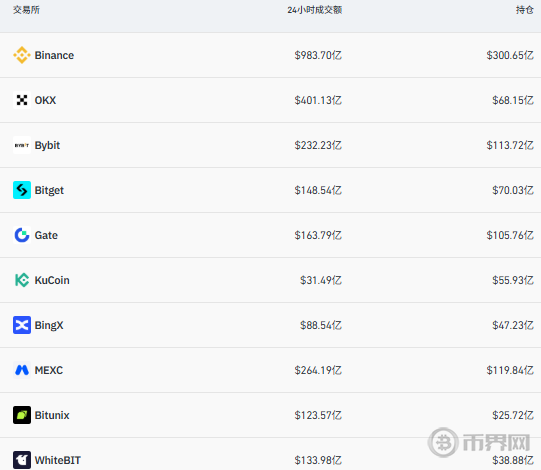Open the Binance exchange name link
Screen dimensions: 541x470
pos(54,55)
